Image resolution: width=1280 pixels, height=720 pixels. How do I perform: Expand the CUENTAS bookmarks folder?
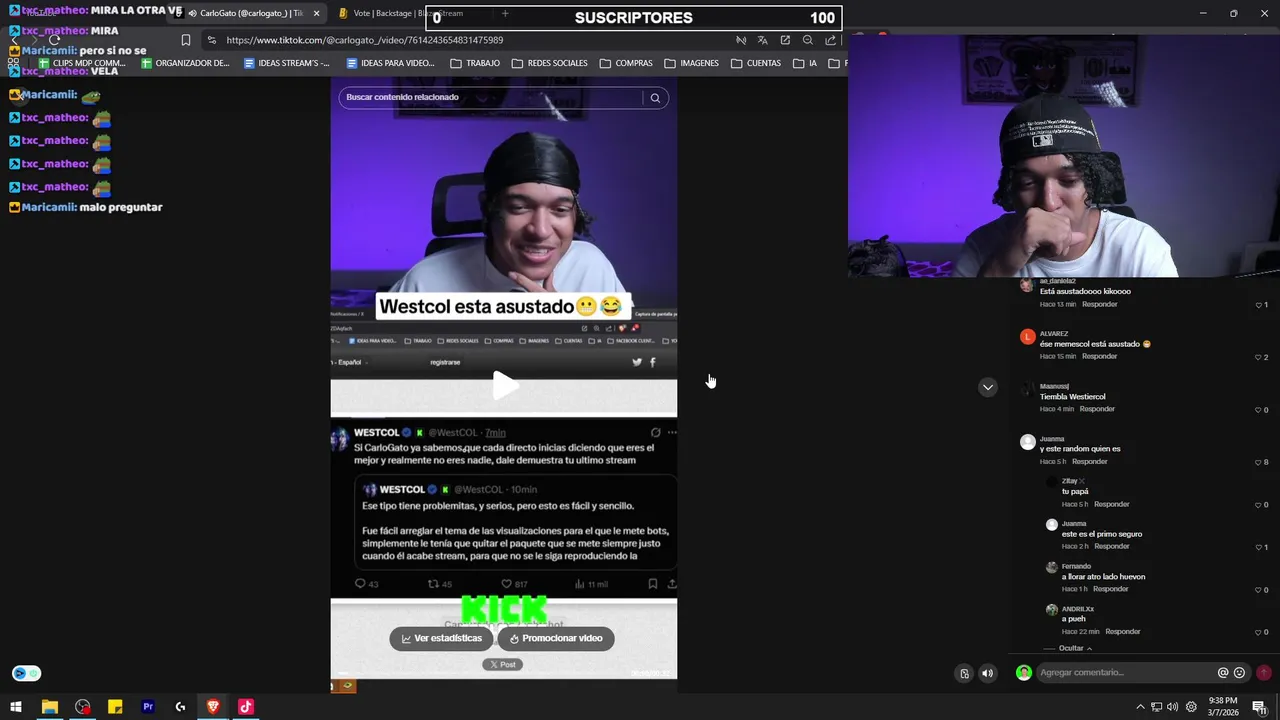(756, 63)
